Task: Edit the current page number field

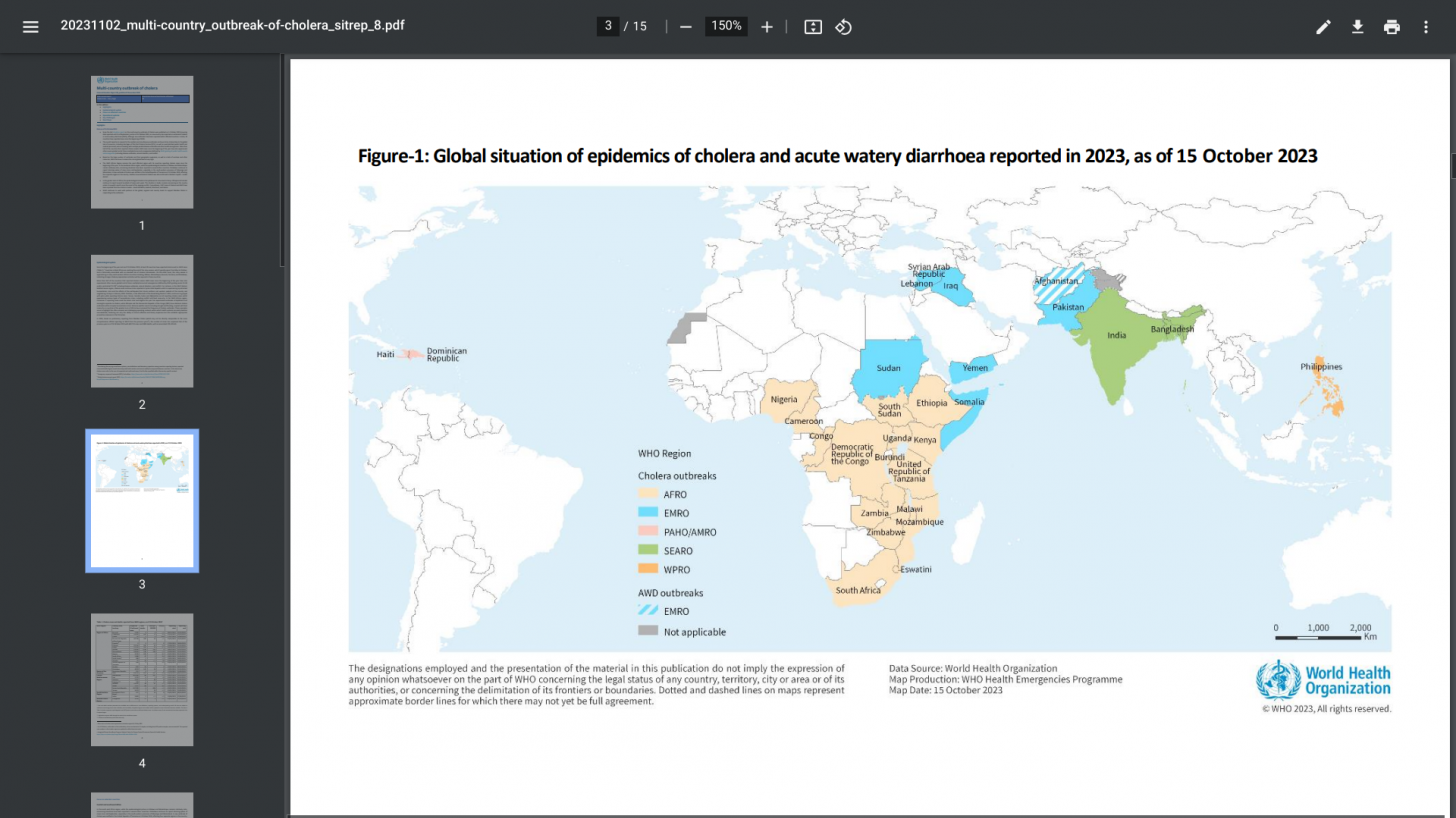Action: (607, 27)
